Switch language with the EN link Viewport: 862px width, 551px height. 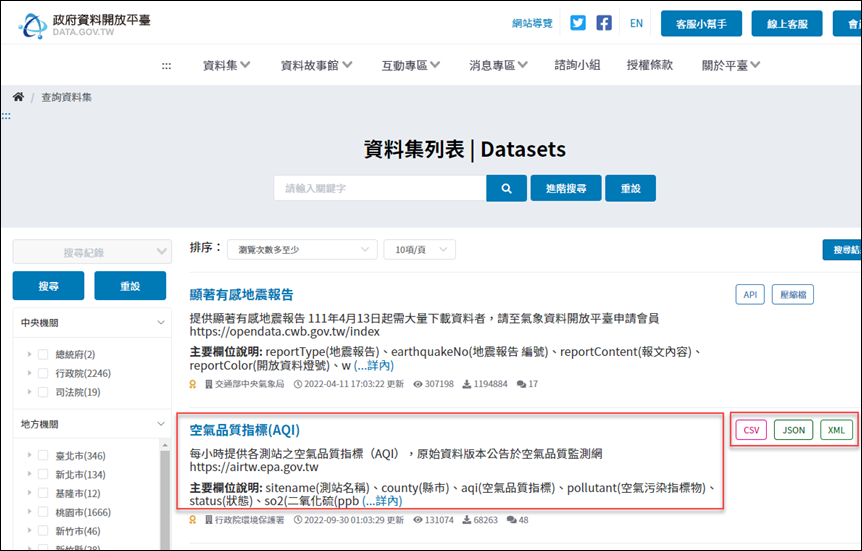[636, 23]
